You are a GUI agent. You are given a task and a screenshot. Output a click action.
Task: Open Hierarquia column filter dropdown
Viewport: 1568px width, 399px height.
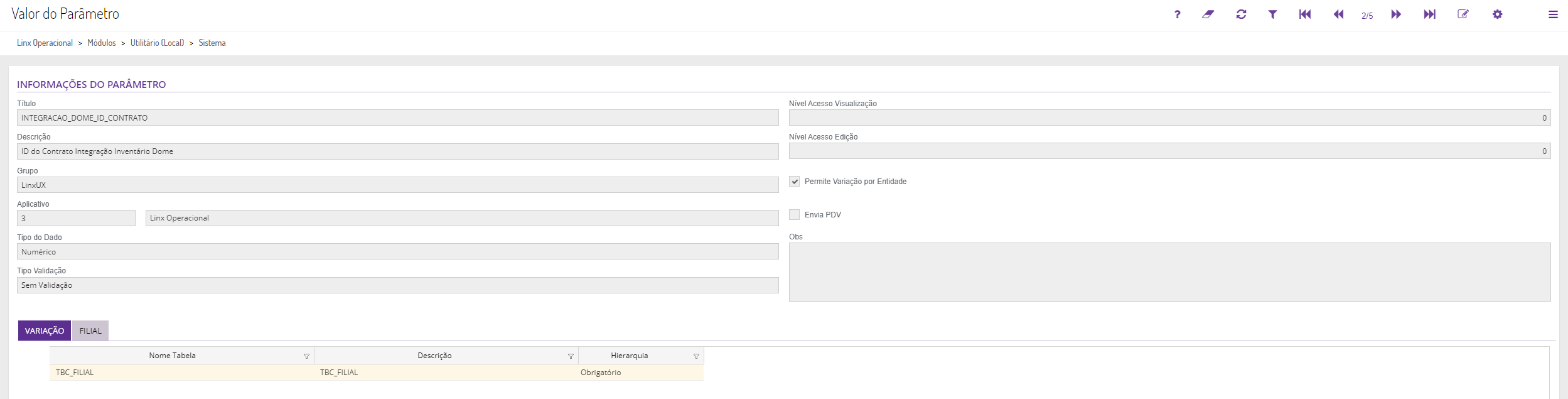(x=696, y=356)
